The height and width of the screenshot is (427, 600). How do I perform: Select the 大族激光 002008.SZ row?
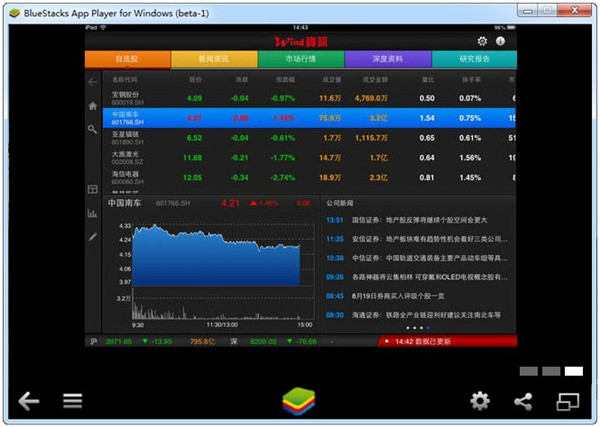pos(309,158)
